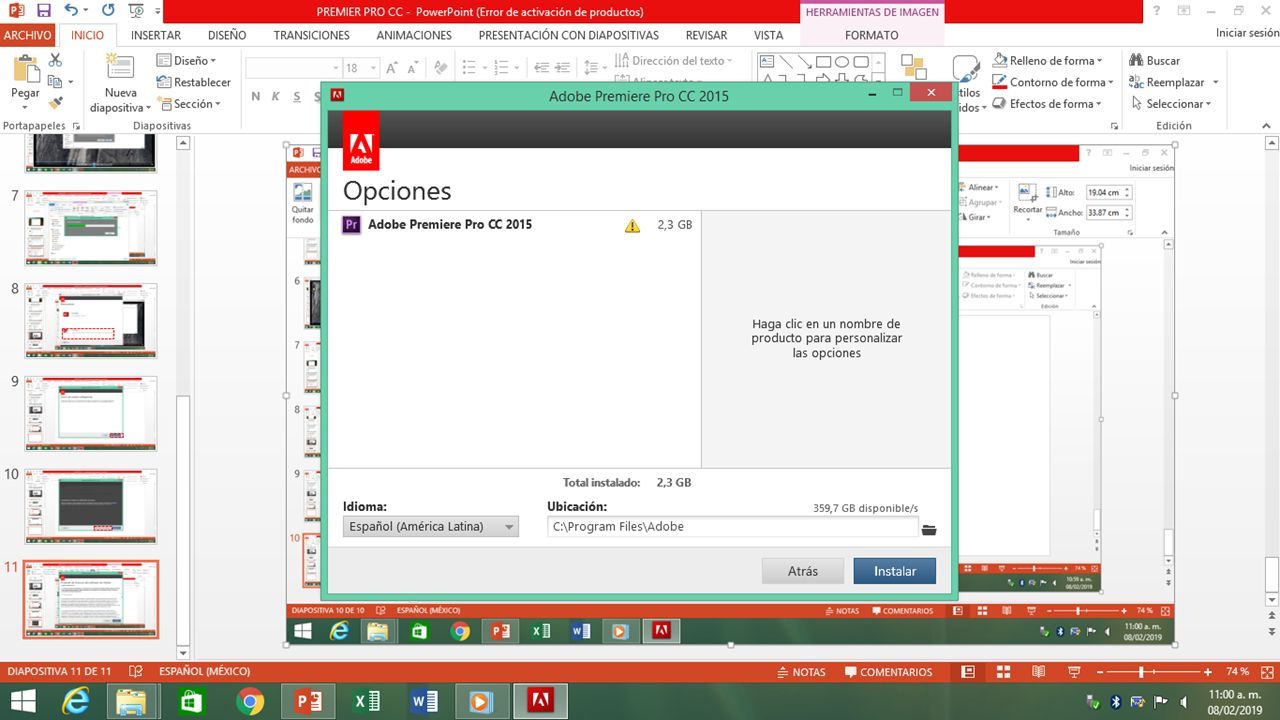Click the Format Painter brush icon
The height and width of the screenshot is (720, 1280).
coord(55,103)
